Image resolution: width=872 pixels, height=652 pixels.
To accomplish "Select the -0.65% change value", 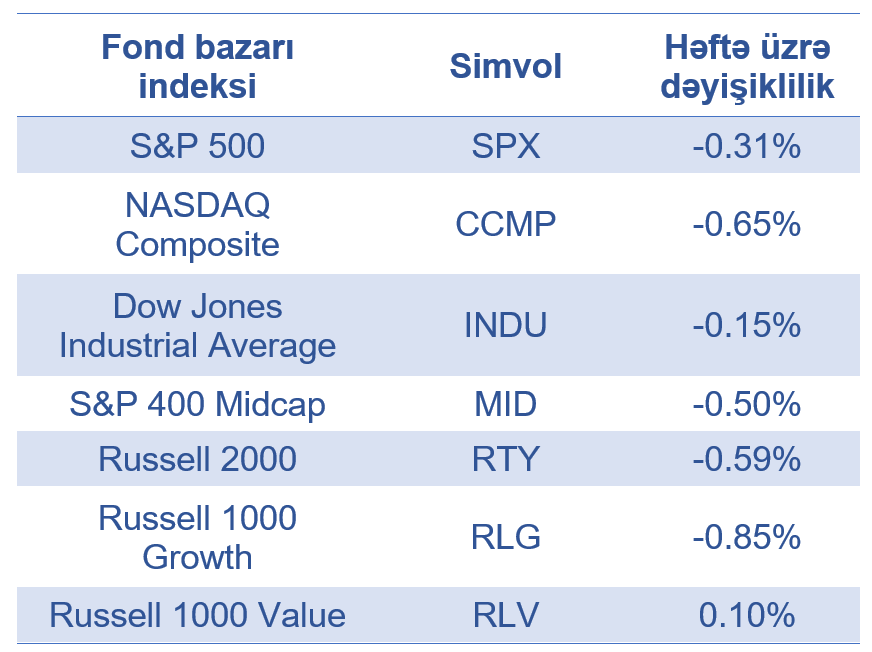I will (x=747, y=224).
